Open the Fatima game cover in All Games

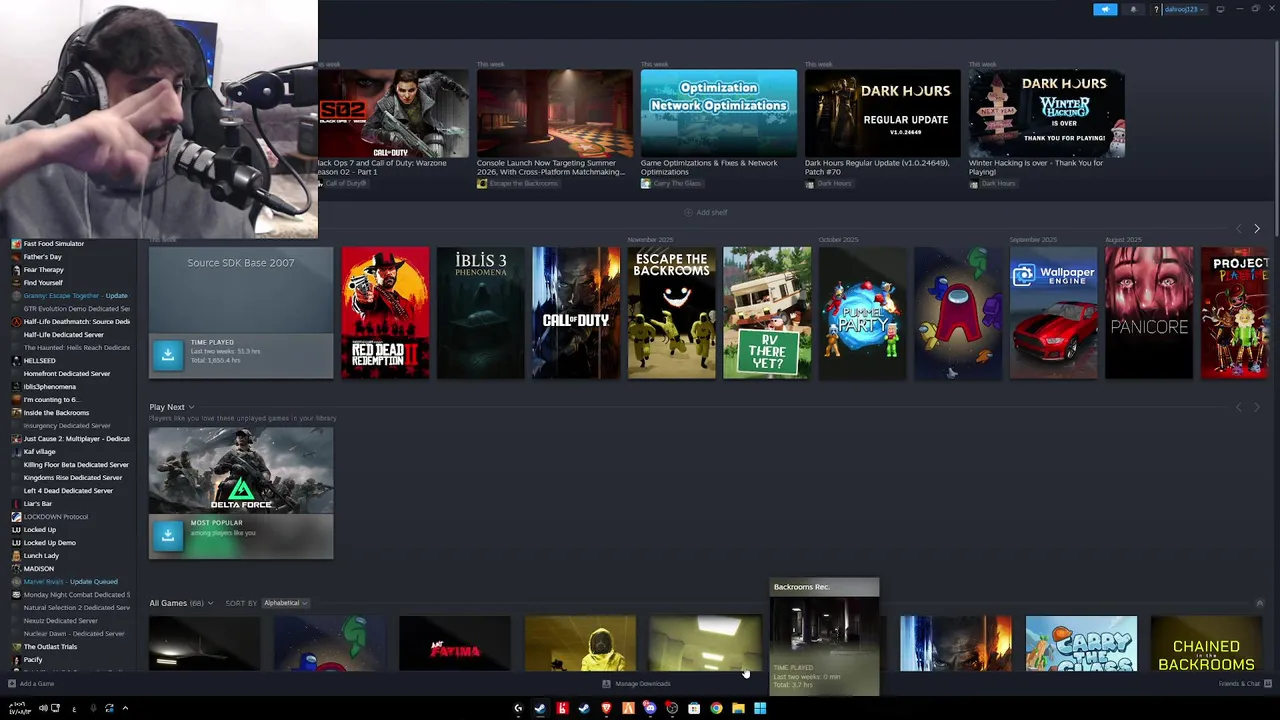(x=455, y=644)
